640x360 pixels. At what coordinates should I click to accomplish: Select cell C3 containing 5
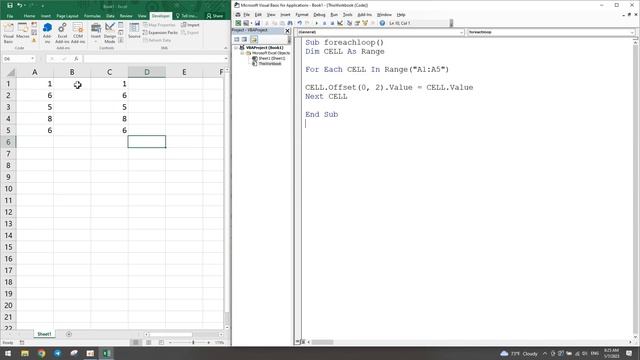109,107
